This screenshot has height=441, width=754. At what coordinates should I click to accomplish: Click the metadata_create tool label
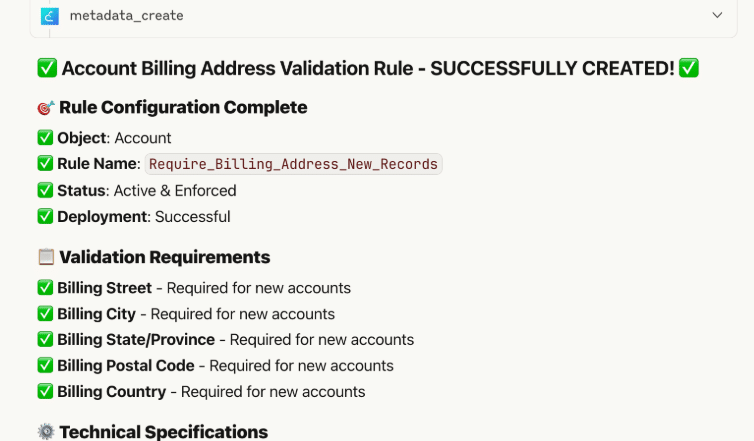(126, 16)
